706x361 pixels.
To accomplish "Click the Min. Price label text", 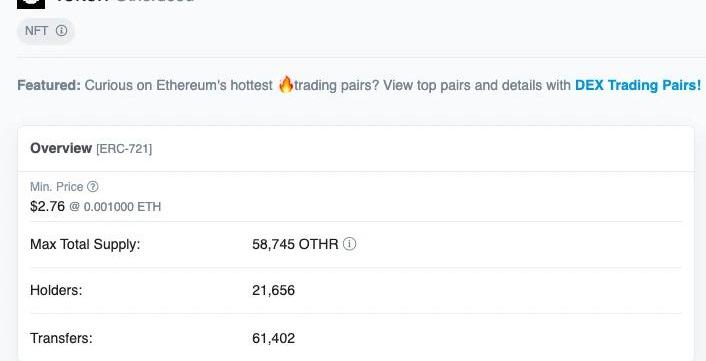I will pyautogui.click(x=57, y=186).
